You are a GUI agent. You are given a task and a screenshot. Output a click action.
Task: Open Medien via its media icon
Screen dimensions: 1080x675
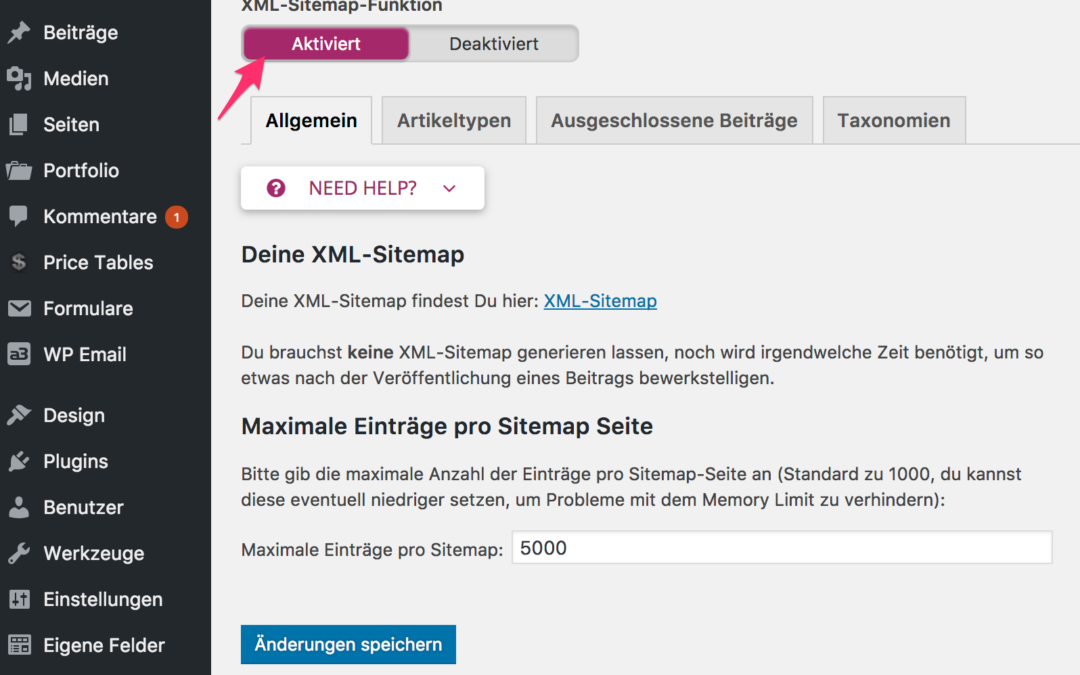(19, 79)
